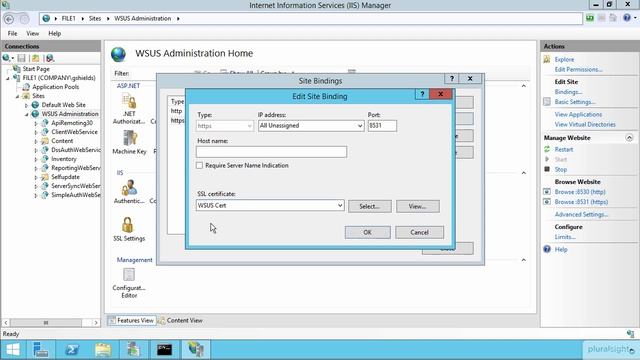640x360 pixels.
Task: Click the Restart website icon
Action: [547, 149]
